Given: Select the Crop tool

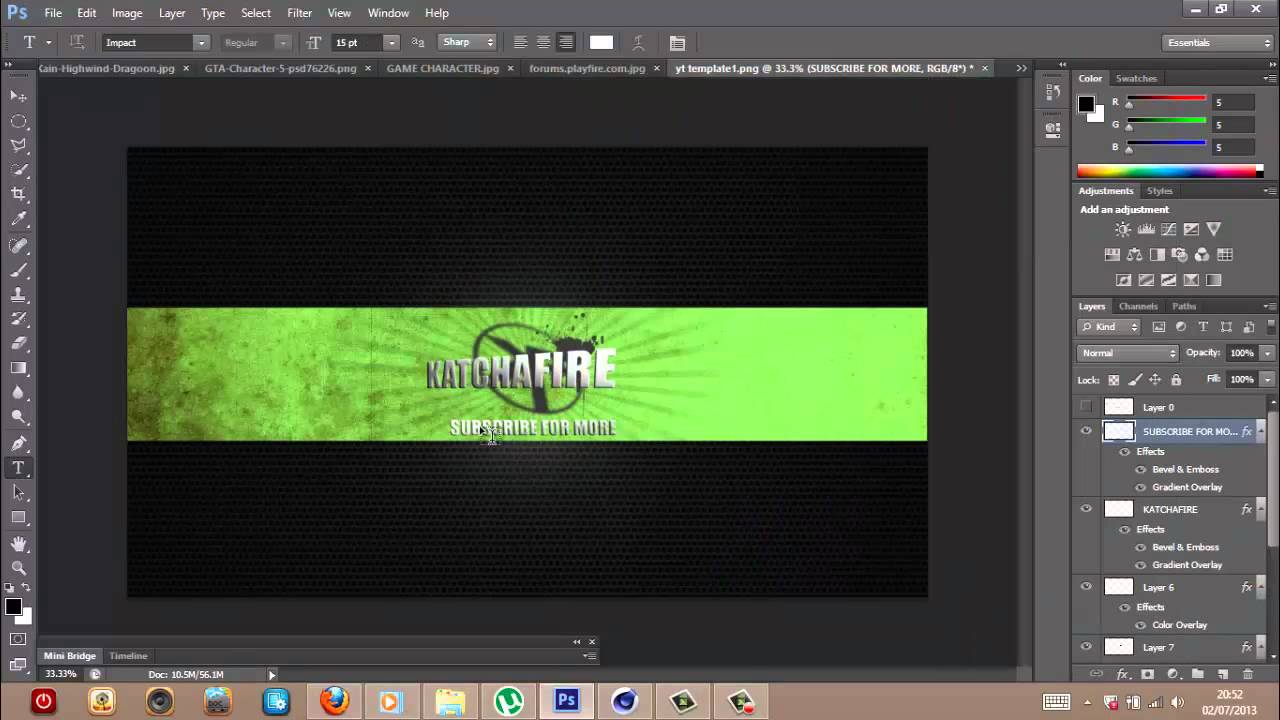Looking at the screenshot, I should pyautogui.click(x=18, y=194).
